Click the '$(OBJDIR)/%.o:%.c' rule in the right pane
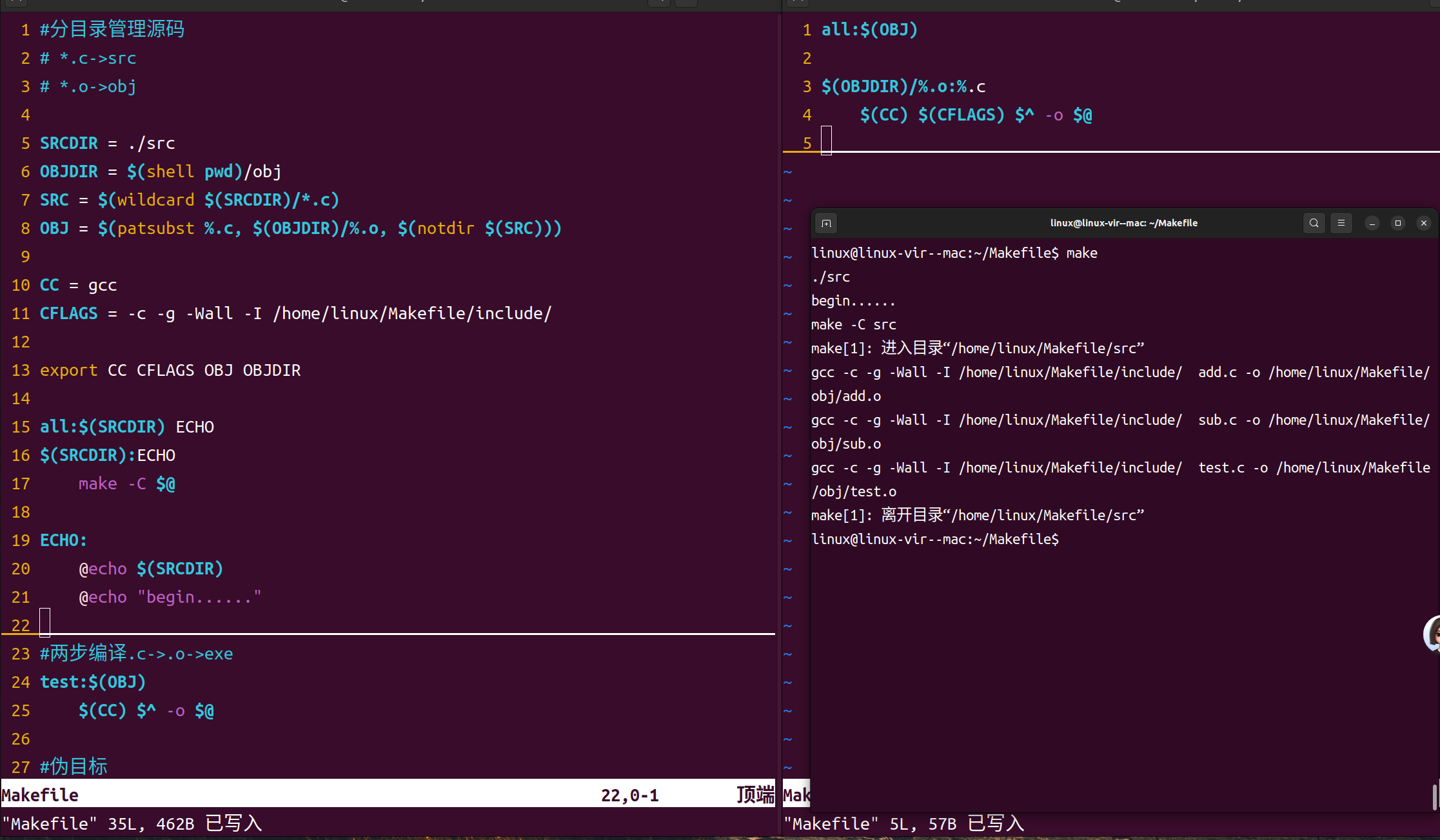The height and width of the screenshot is (840, 1440). click(903, 87)
